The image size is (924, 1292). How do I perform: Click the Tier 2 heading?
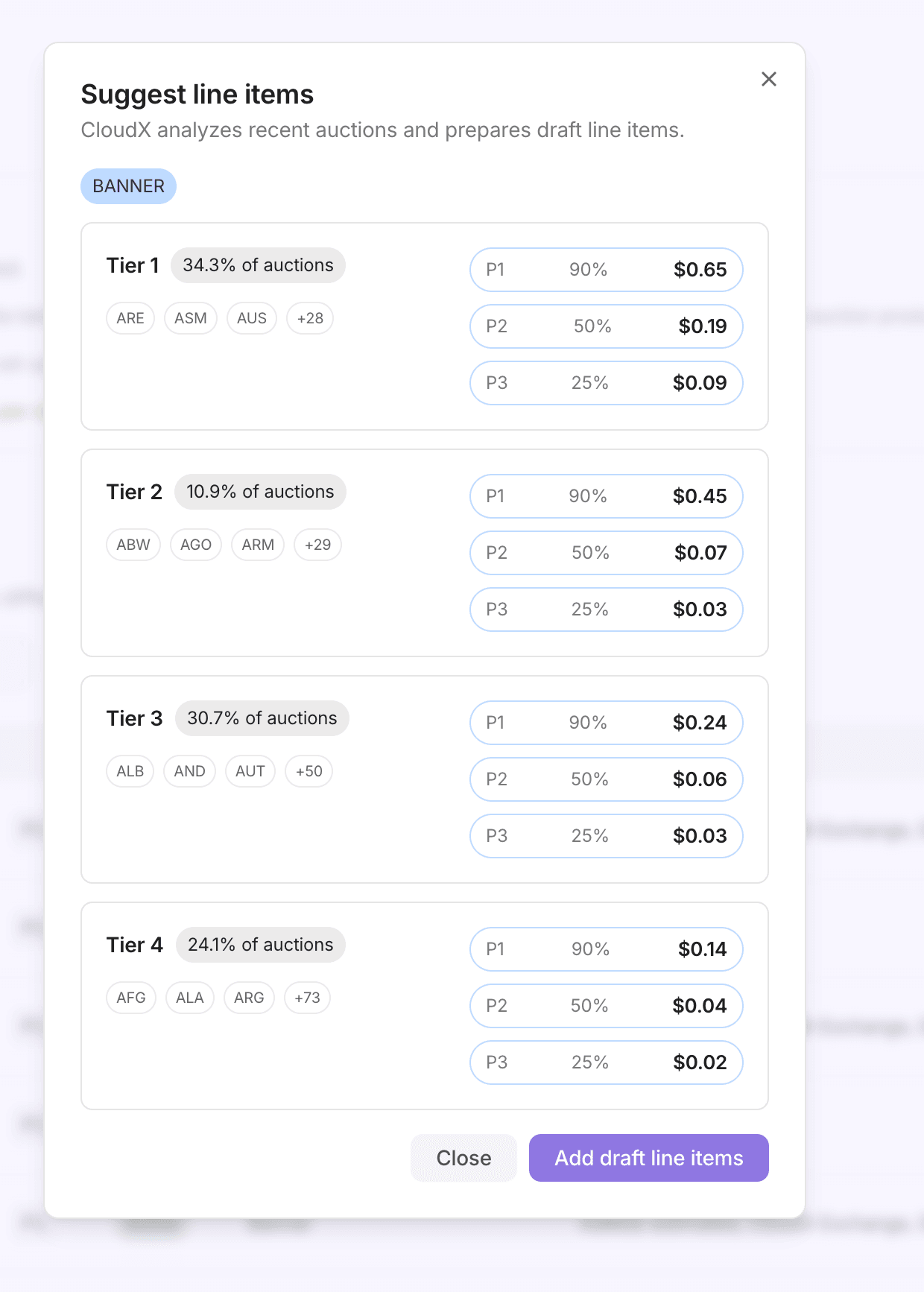[x=134, y=493]
